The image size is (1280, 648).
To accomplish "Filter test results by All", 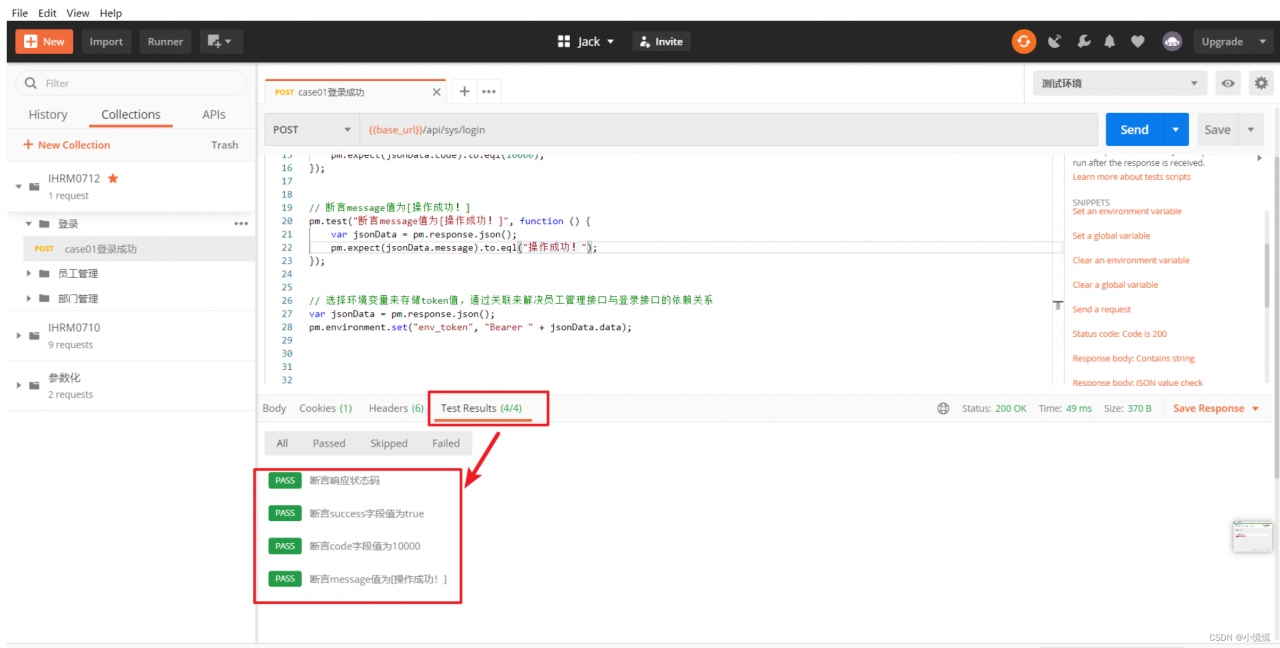I will (283, 443).
